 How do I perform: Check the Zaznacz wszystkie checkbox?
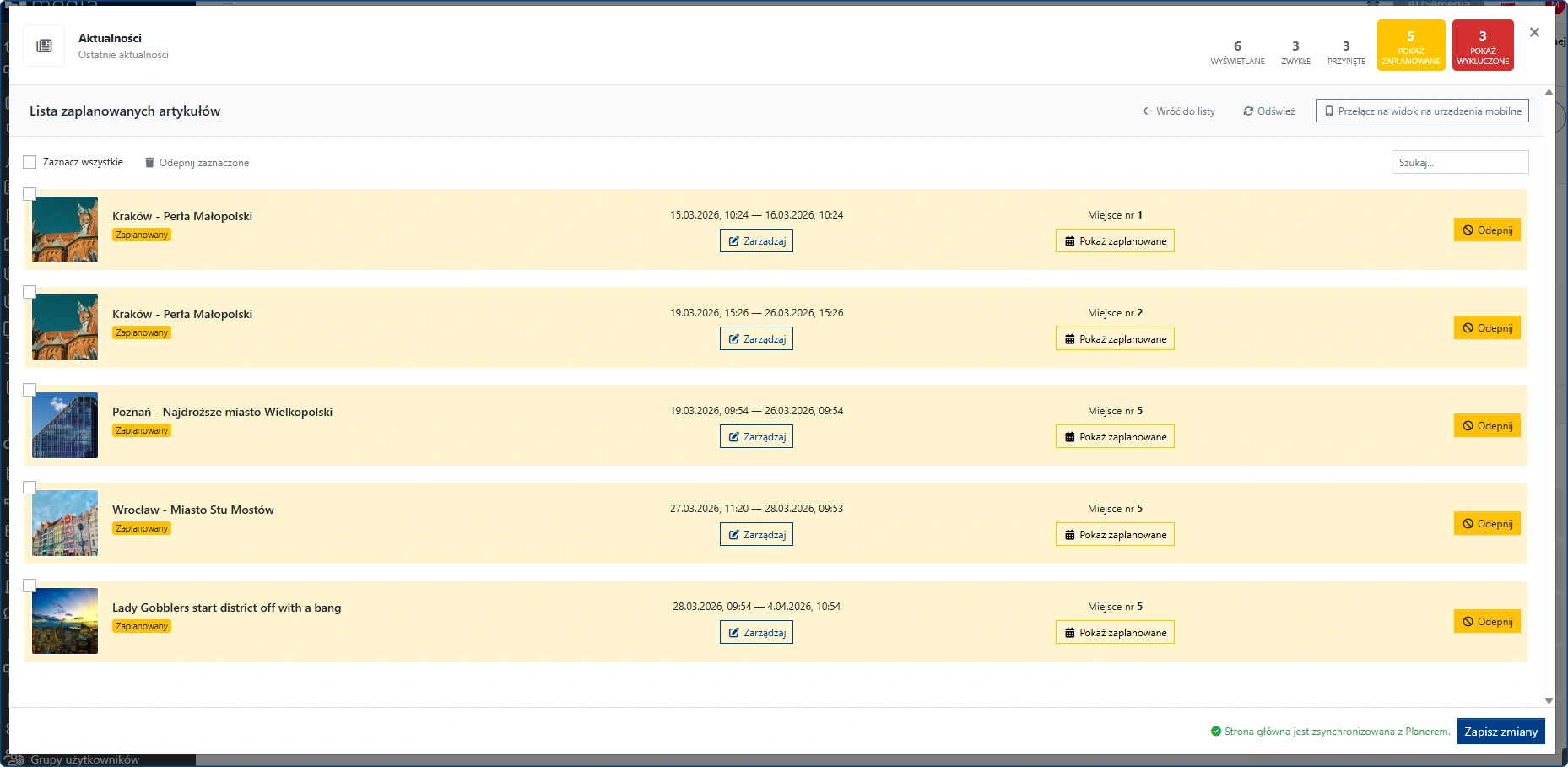coord(30,162)
